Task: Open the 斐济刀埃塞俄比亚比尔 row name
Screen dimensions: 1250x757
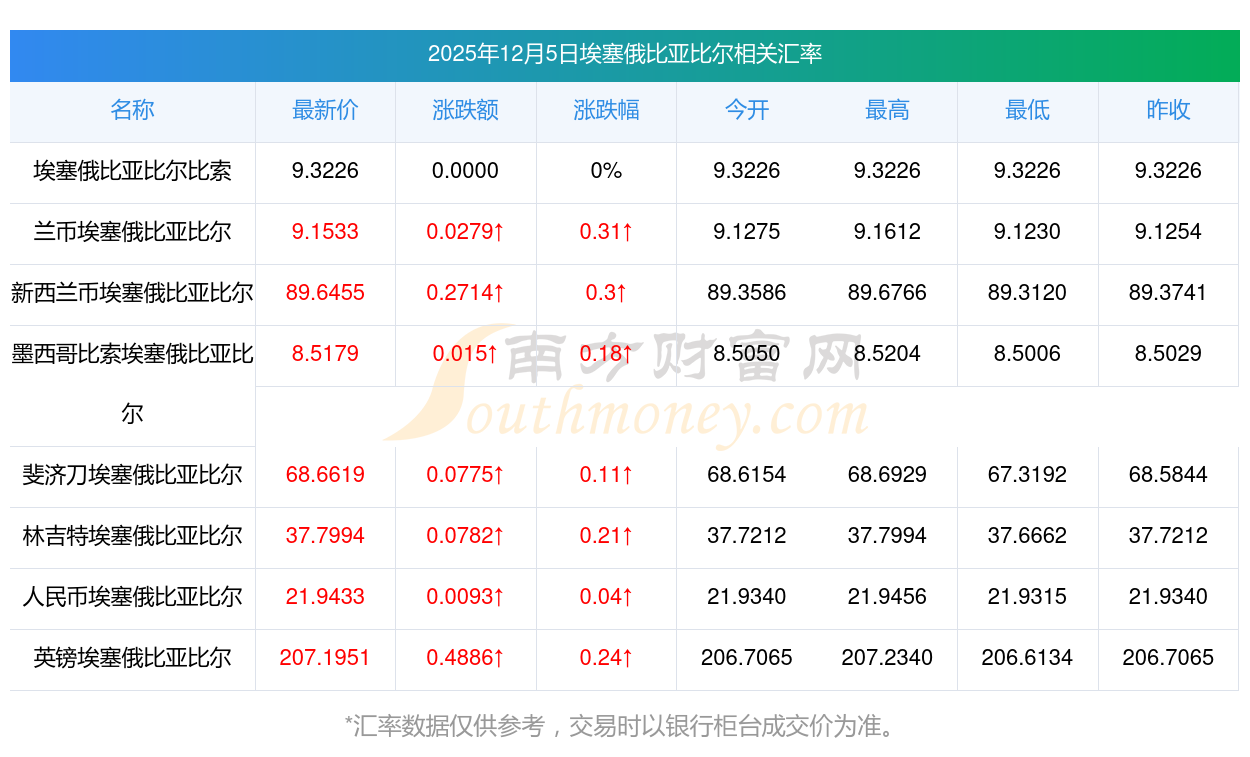Action: 132,475
